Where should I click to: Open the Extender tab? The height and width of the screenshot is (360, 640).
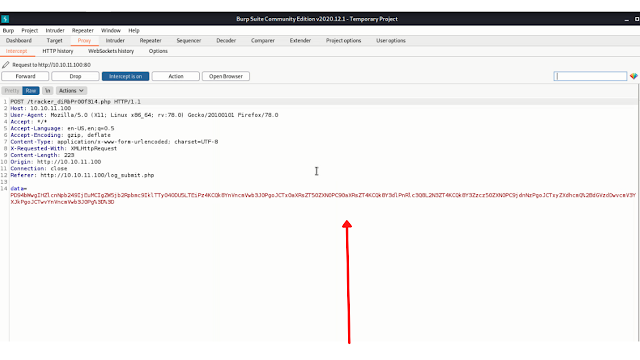point(300,40)
